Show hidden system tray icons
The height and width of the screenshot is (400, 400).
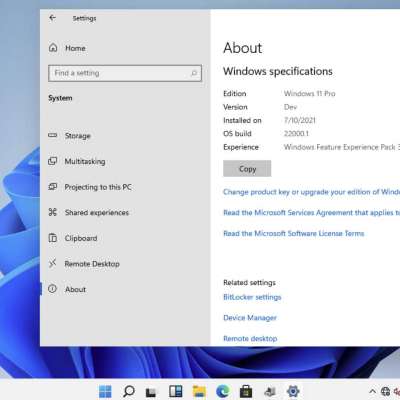click(x=373, y=391)
